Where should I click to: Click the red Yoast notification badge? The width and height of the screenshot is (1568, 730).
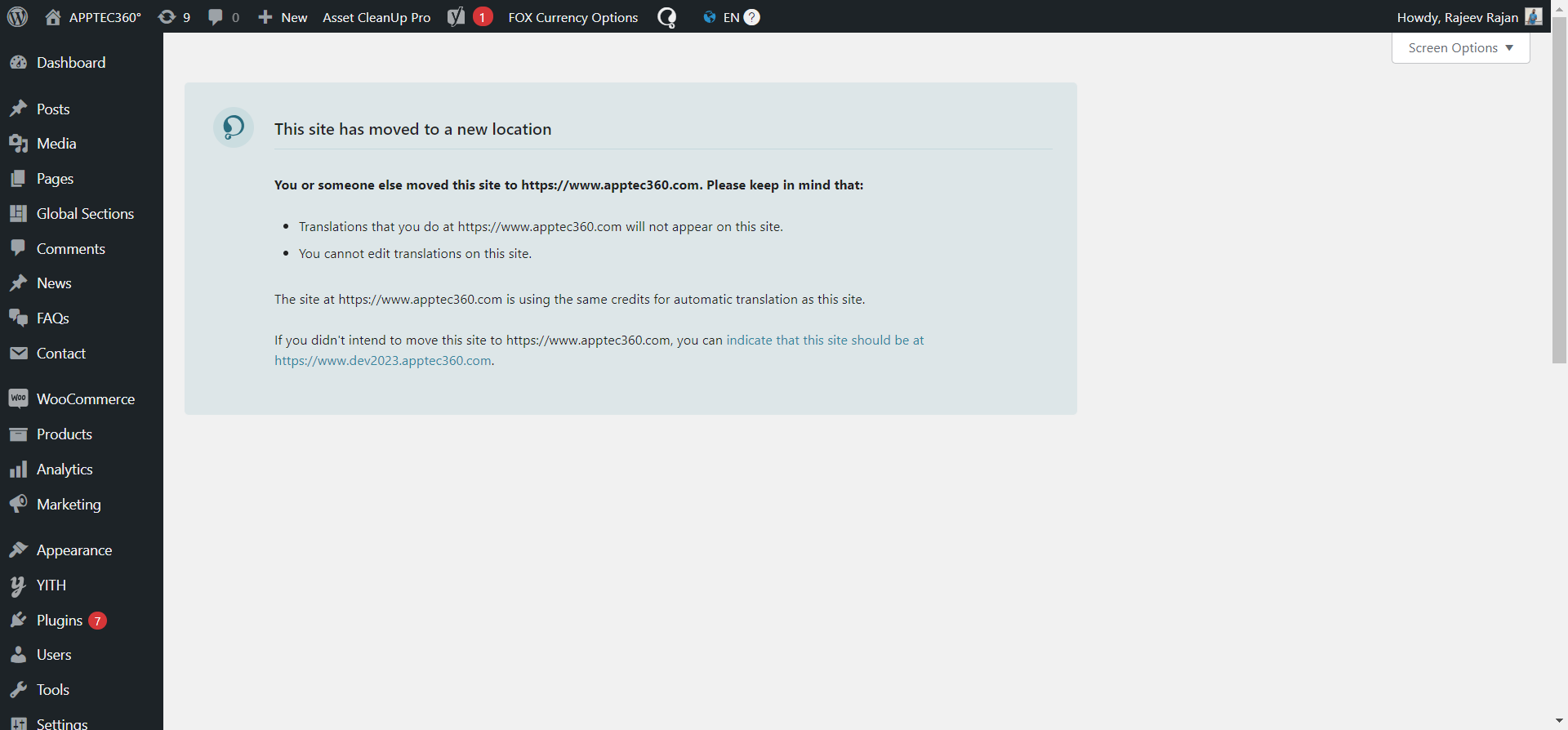pos(483,17)
